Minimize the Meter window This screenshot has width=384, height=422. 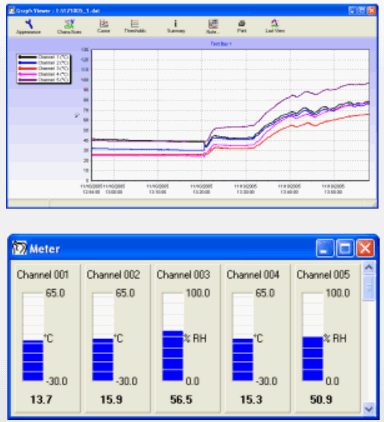pyautogui.click(x=325, y=248)
